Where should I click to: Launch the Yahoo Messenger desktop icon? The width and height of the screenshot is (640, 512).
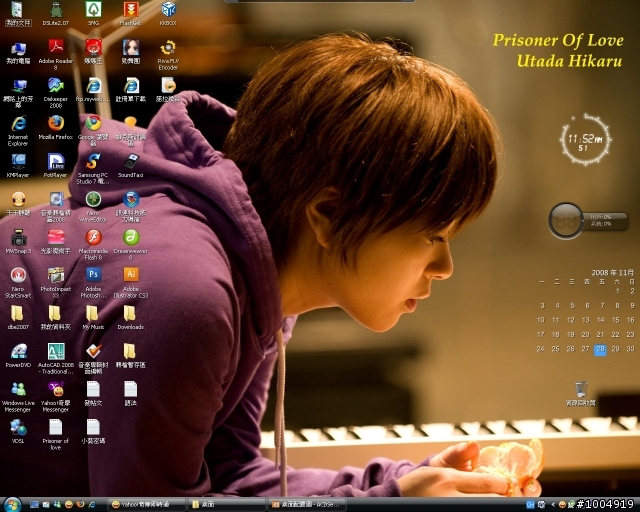click(x=56, y=397)
